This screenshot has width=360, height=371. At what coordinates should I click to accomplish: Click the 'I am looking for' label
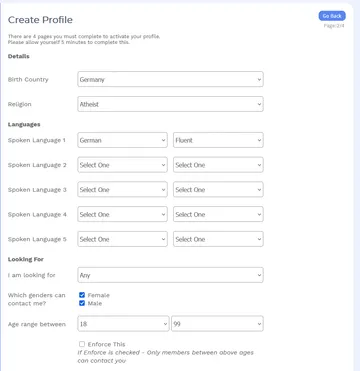pyautogui.click(x=32, y=275)
